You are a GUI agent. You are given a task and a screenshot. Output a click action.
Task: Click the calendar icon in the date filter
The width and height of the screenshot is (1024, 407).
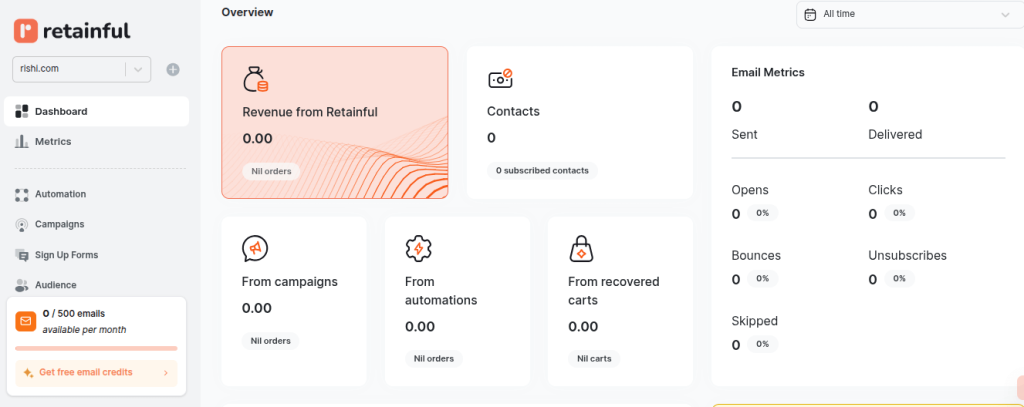(x=810, y=14)
